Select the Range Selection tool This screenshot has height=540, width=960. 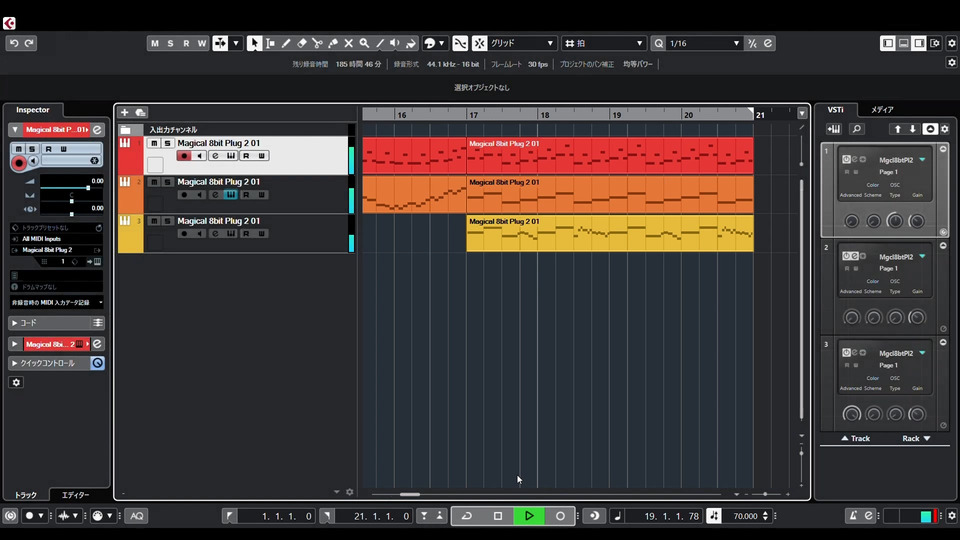pyautogui.click(x=270, y=43)
